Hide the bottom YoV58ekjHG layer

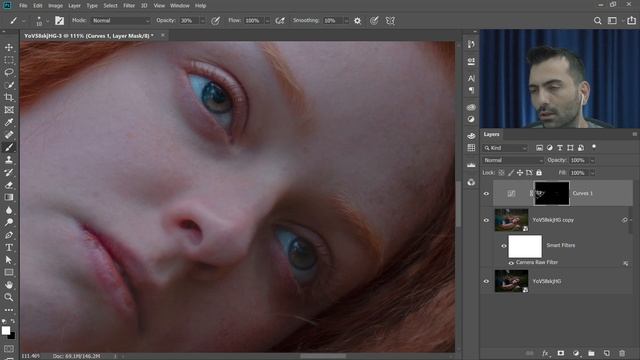tap(486, 281)
